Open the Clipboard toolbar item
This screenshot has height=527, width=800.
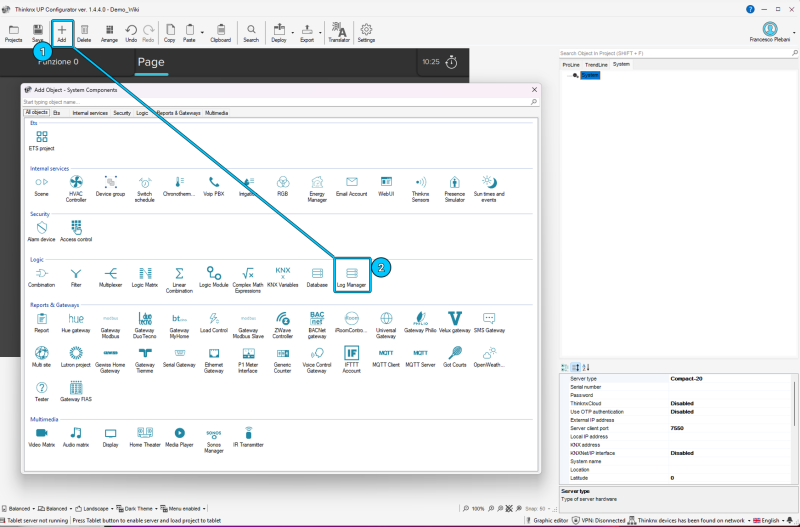pos(220,34)
